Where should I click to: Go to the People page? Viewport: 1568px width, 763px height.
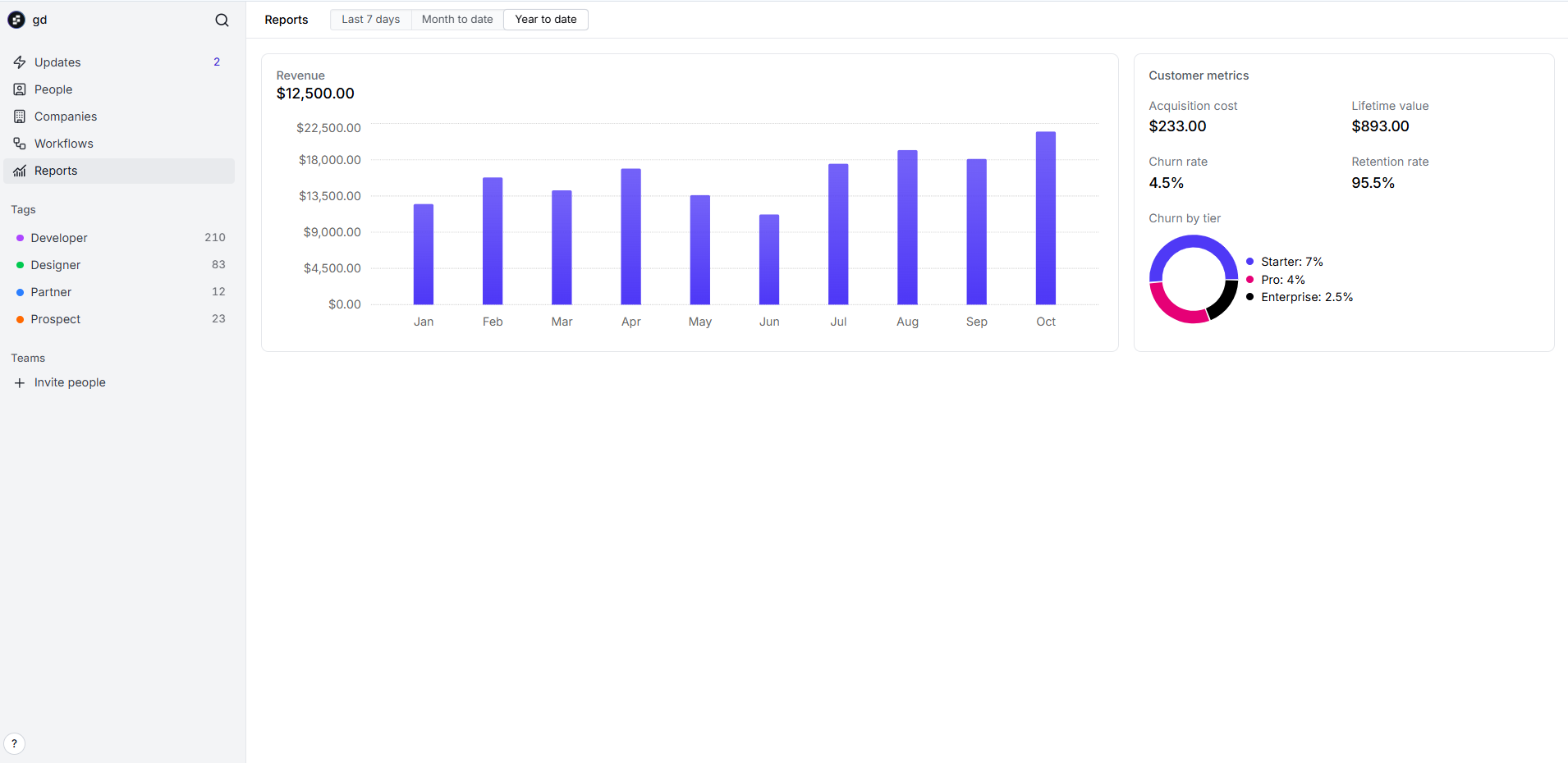point(119,89)
